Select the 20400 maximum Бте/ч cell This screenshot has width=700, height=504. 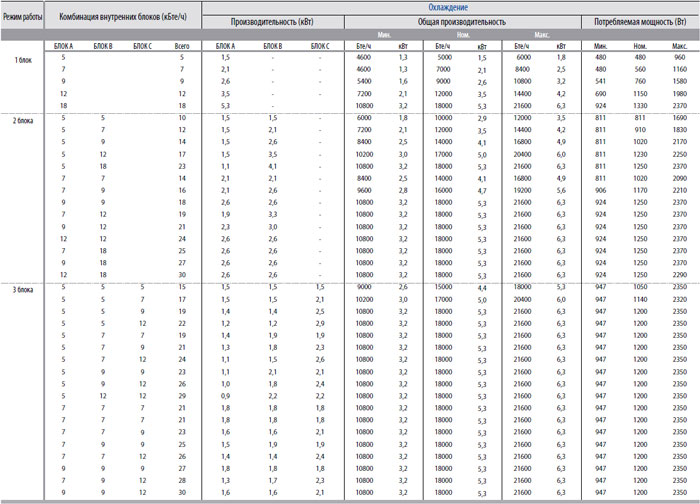coord(521,155)
